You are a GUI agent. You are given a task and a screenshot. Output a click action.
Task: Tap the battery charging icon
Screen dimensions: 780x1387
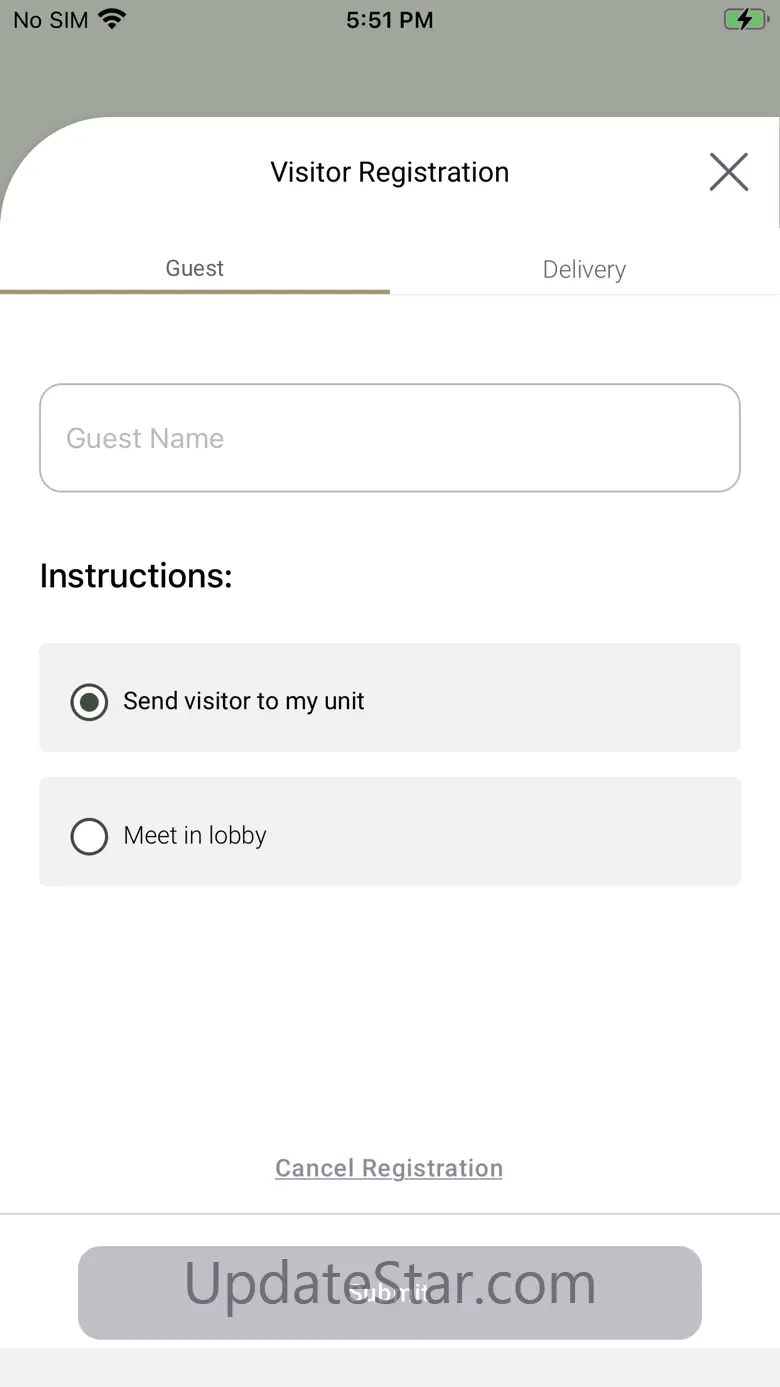744,19
